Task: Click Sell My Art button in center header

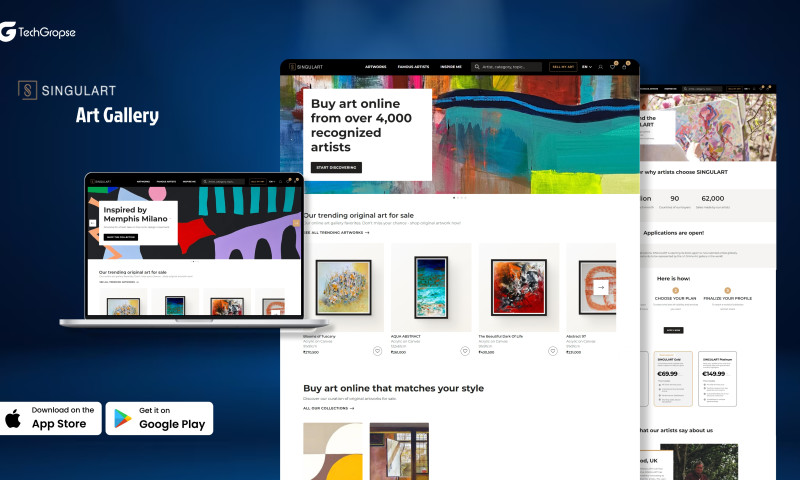Action: [x=563, y=67]
